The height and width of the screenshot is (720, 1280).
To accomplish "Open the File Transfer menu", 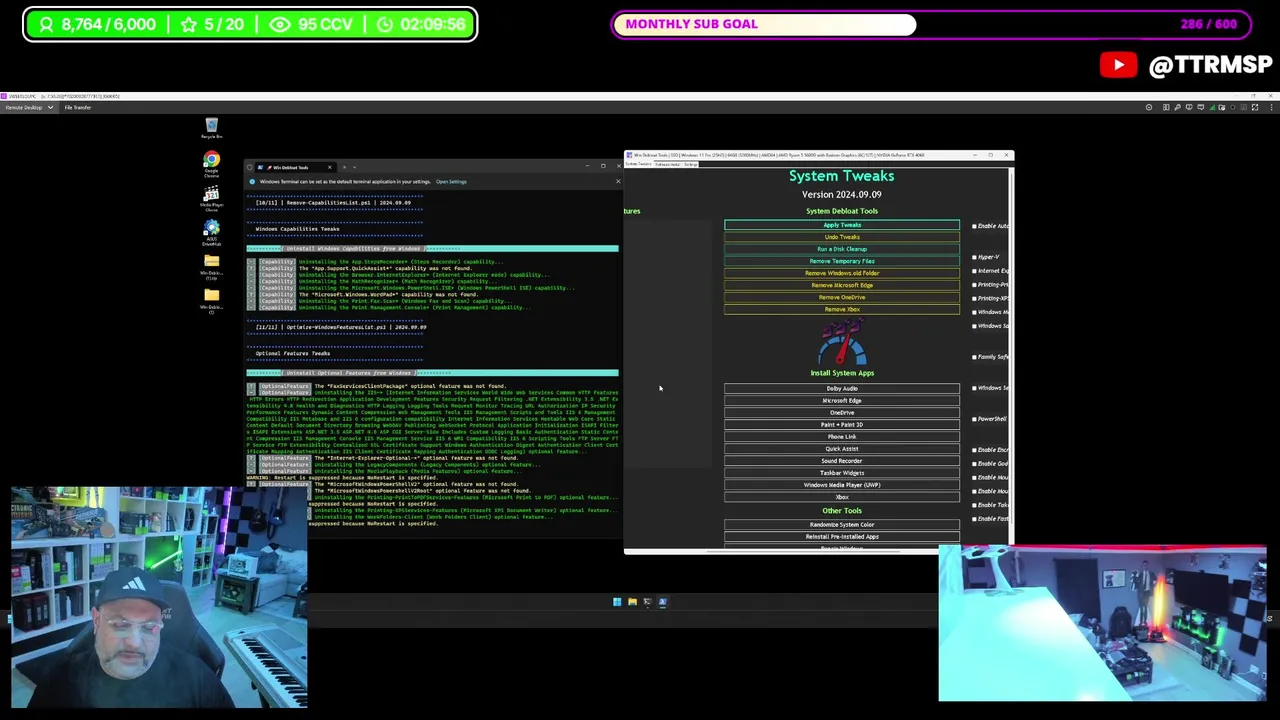I will click(78, 107).
